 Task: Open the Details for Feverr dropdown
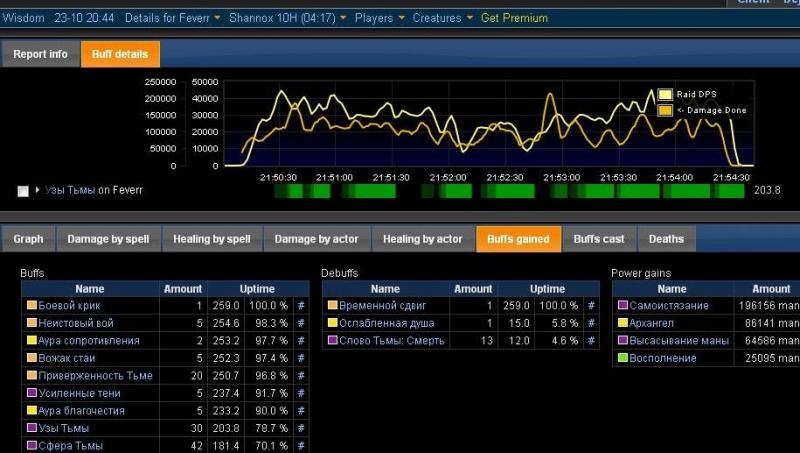172,18
